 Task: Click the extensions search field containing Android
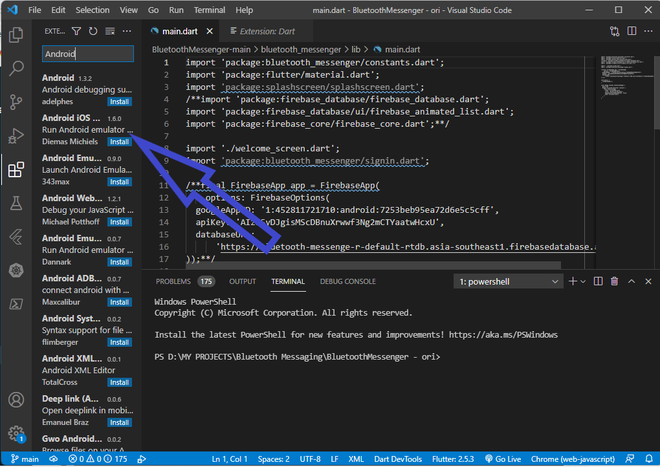pos(88,54)
